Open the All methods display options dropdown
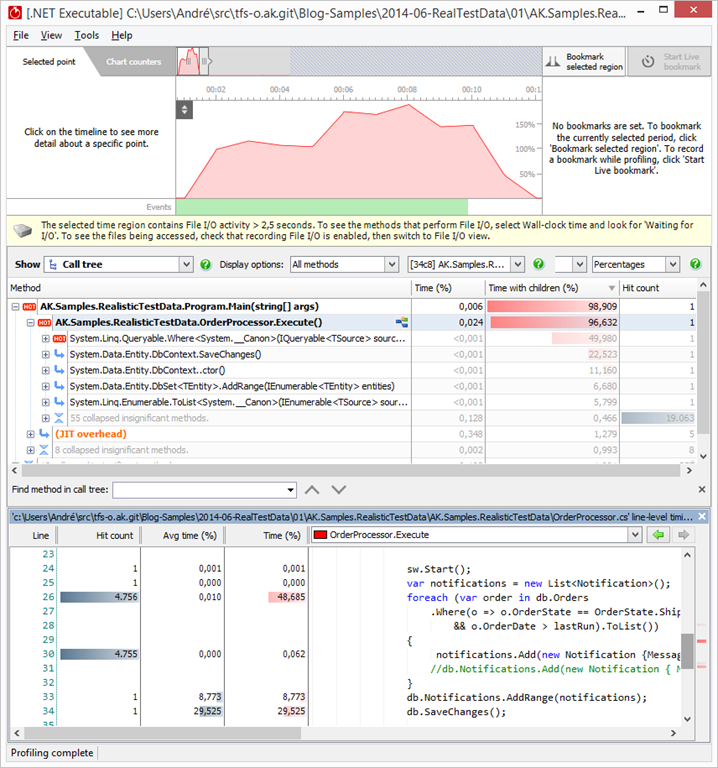This screenshot has height=768, width=718. pos(391,264)
